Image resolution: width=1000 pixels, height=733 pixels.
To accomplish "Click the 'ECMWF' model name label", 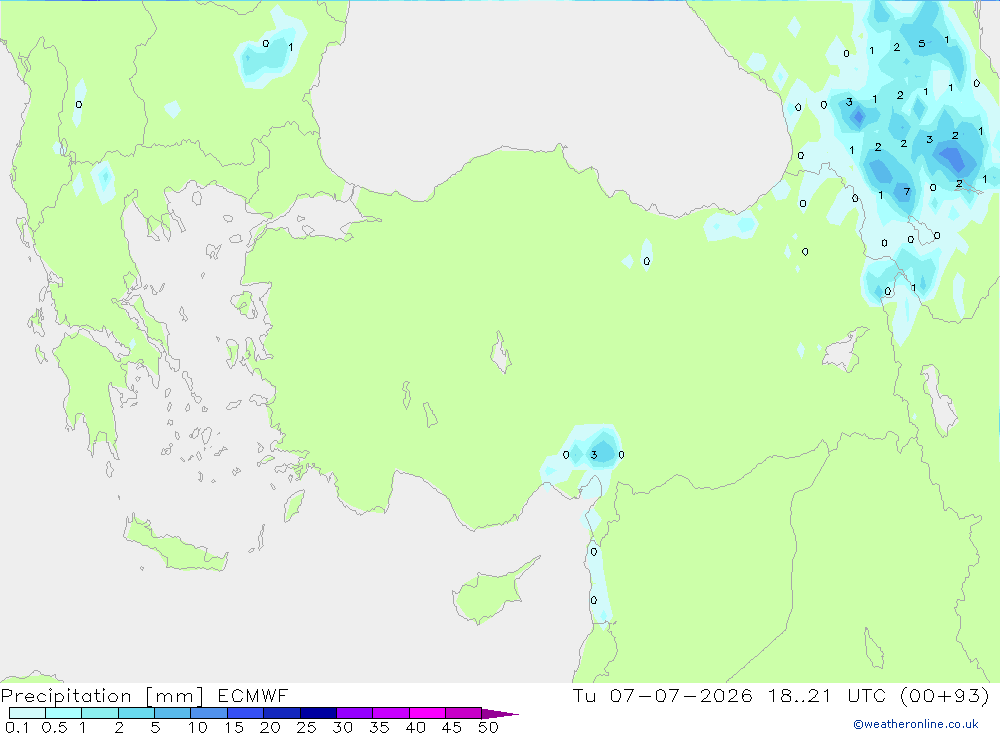I will pyautogui.click(x=253, y=696).
